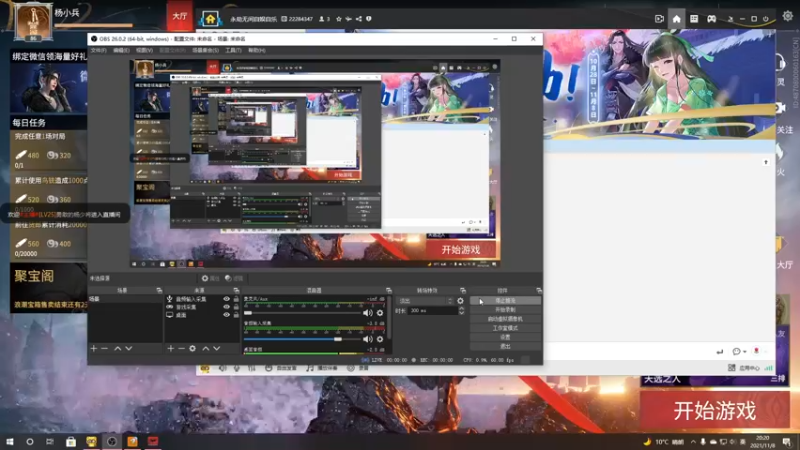Toggle lock on game capture source
This screenshot has width=800, height=450.
point(236,307)
